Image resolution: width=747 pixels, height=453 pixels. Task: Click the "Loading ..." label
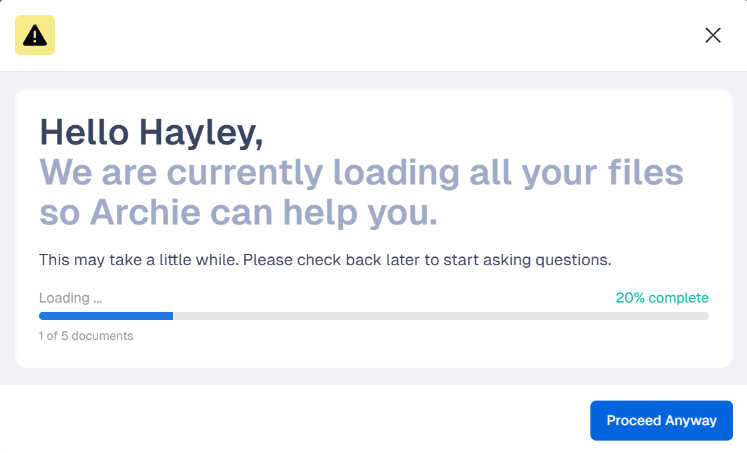point(70,298)
